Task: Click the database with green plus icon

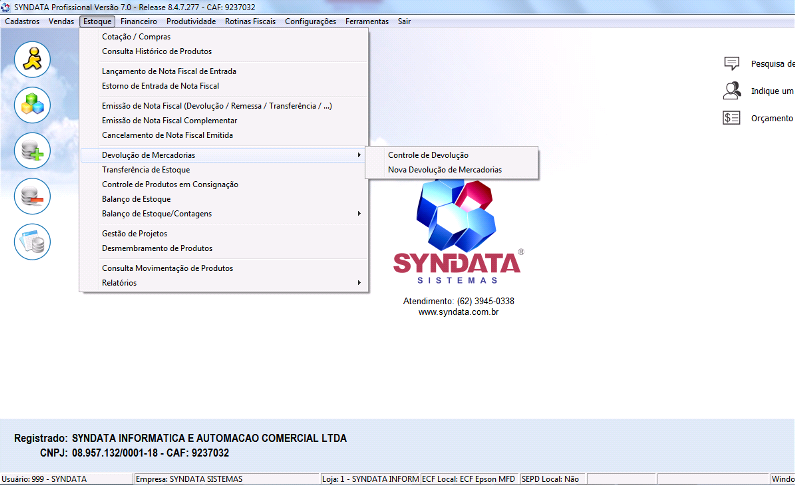Action: pos(32,151)
